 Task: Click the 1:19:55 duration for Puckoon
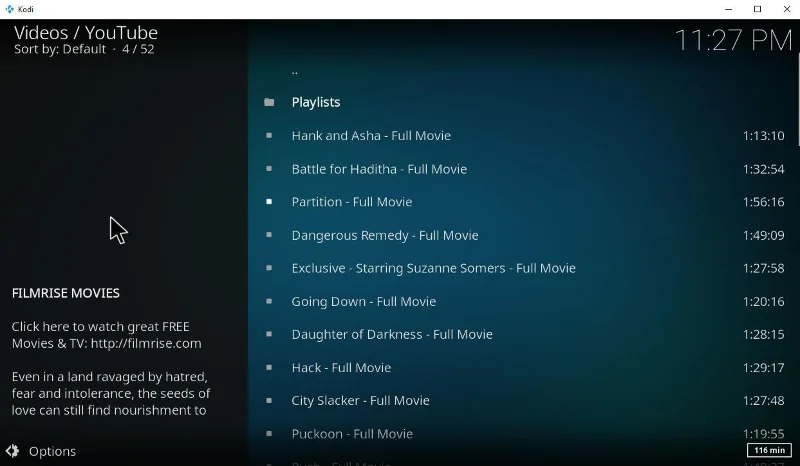(763, 434)
